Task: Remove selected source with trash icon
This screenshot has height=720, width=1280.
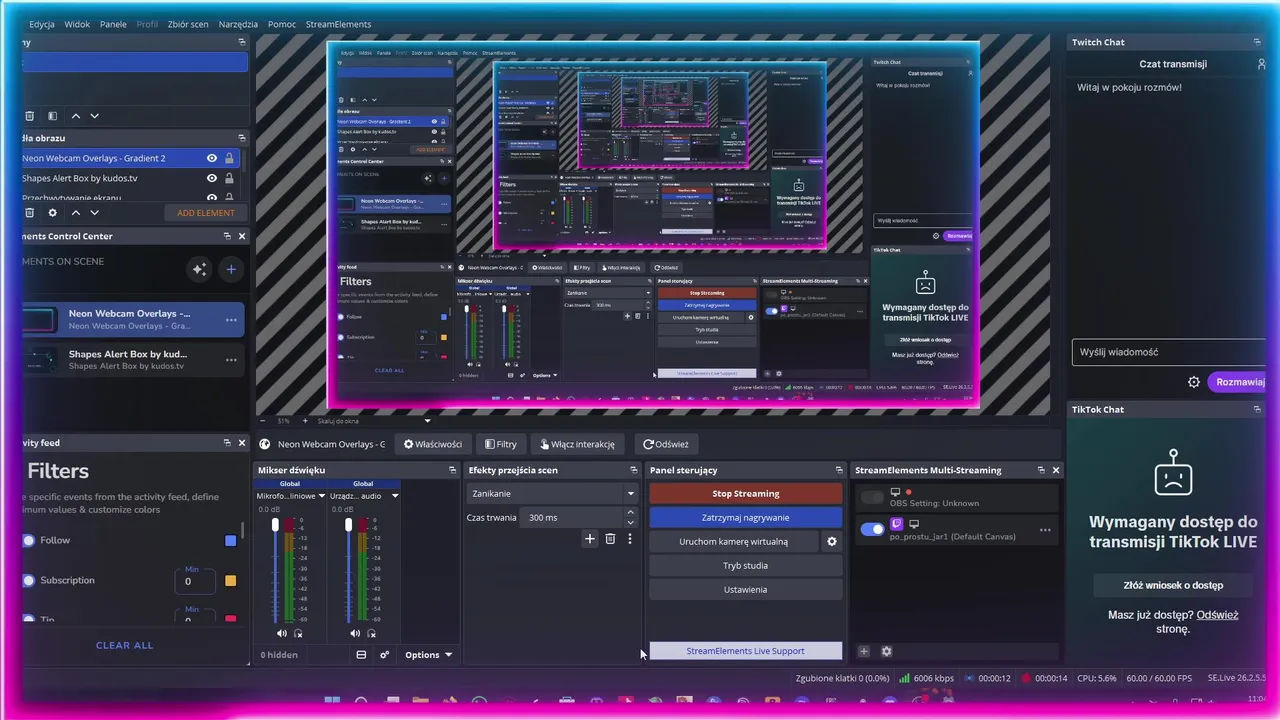Action: (29, 212)
